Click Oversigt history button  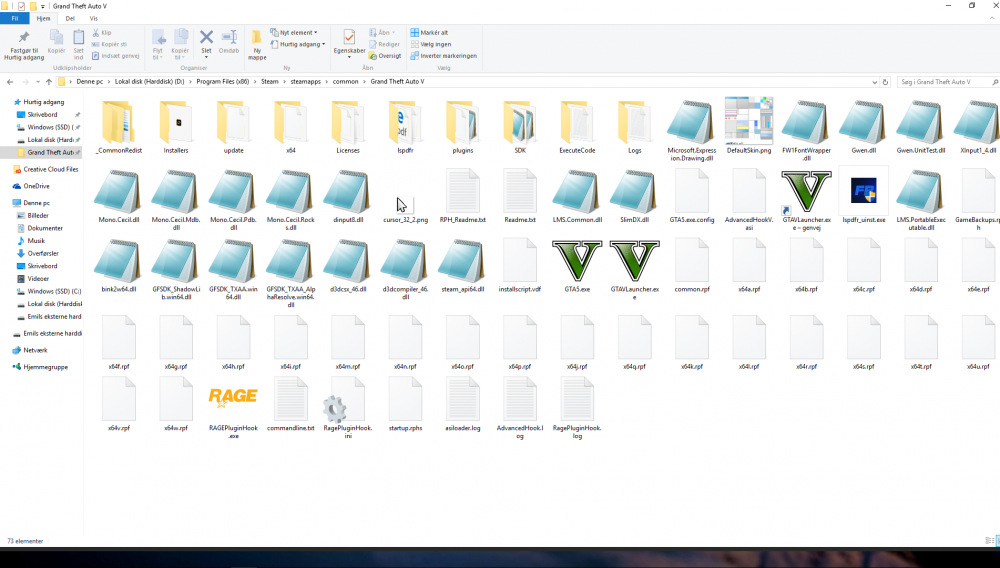click(385, 55)
